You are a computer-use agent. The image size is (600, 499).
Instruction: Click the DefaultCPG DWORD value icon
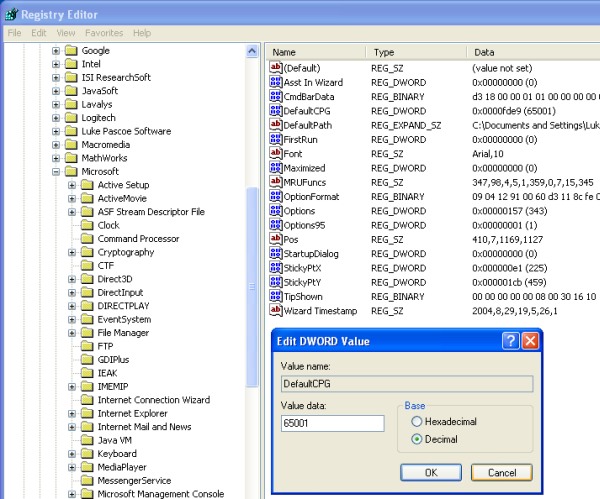click(x=276, y=111)
